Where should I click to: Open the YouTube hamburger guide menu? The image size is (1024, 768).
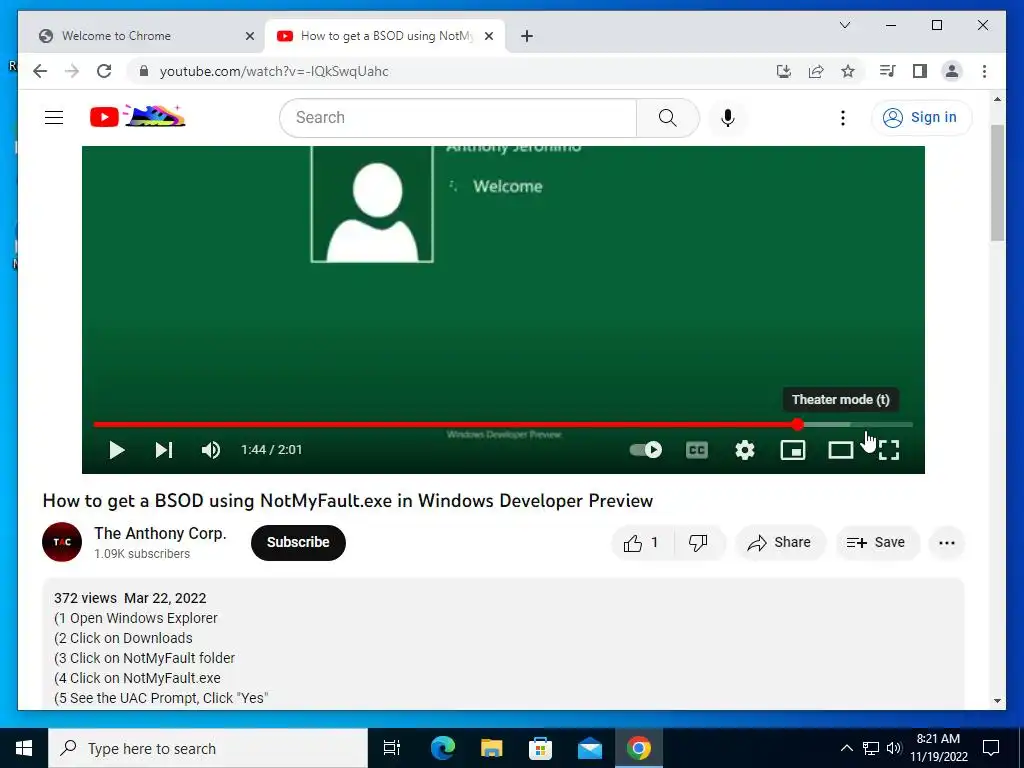click(x=54, y=118)
